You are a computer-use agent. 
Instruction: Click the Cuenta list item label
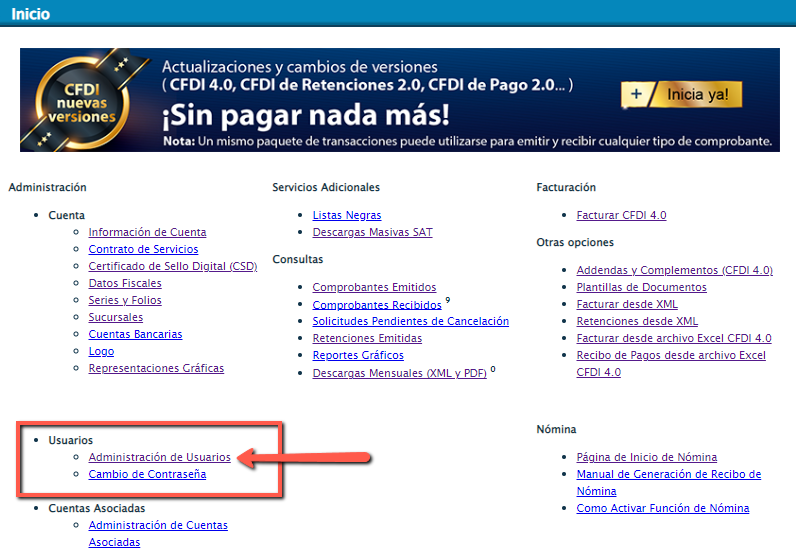(x=67, y=215)
